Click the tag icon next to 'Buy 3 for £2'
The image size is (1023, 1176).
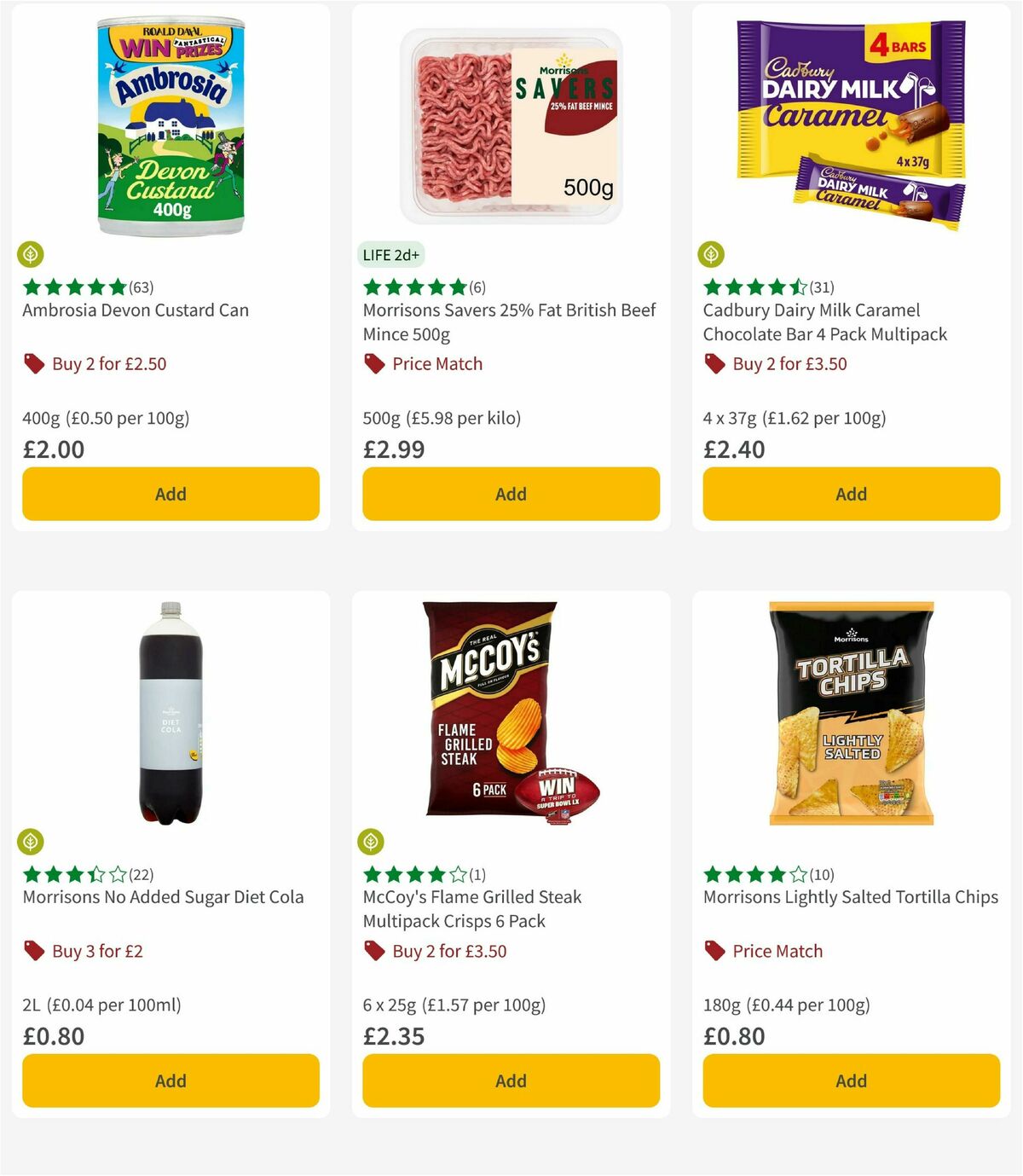[x=32, y=951]
